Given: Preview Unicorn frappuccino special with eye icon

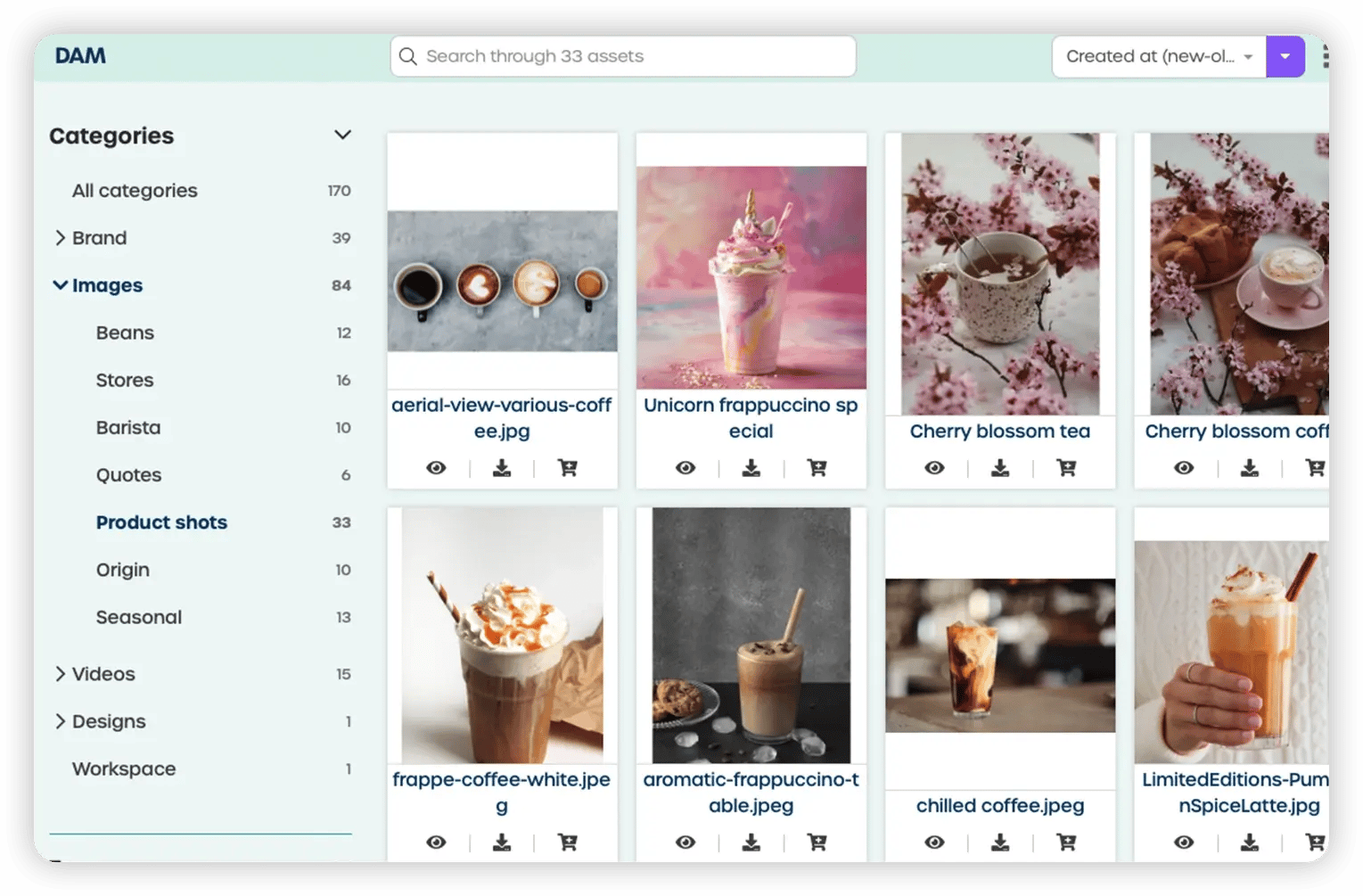Looking at the screenshot, I should (686, 468).
